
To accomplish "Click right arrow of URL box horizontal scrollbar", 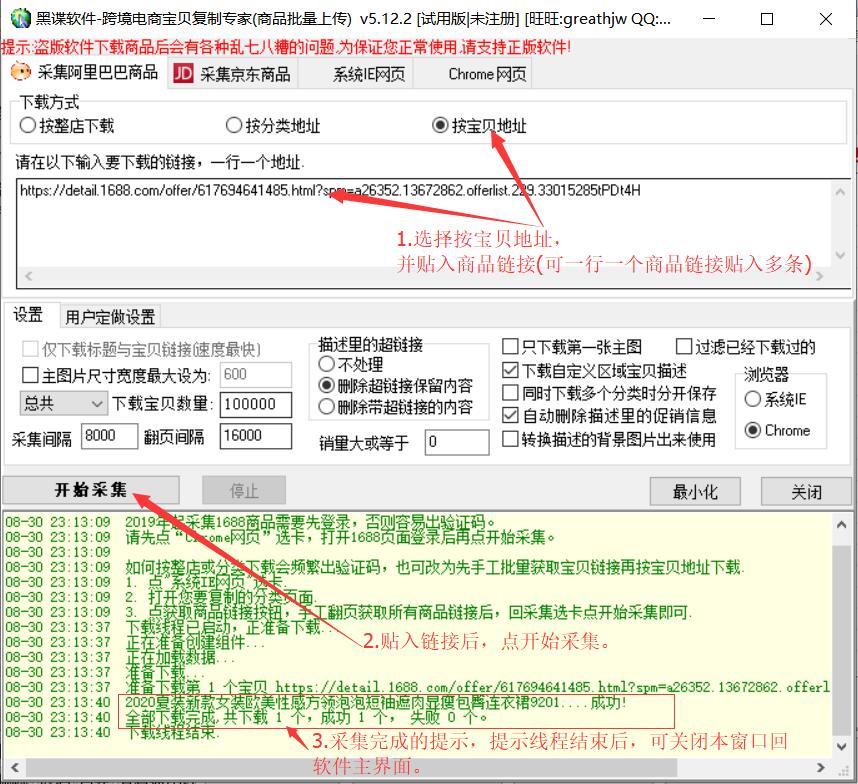I will click(x=820, y=276).
